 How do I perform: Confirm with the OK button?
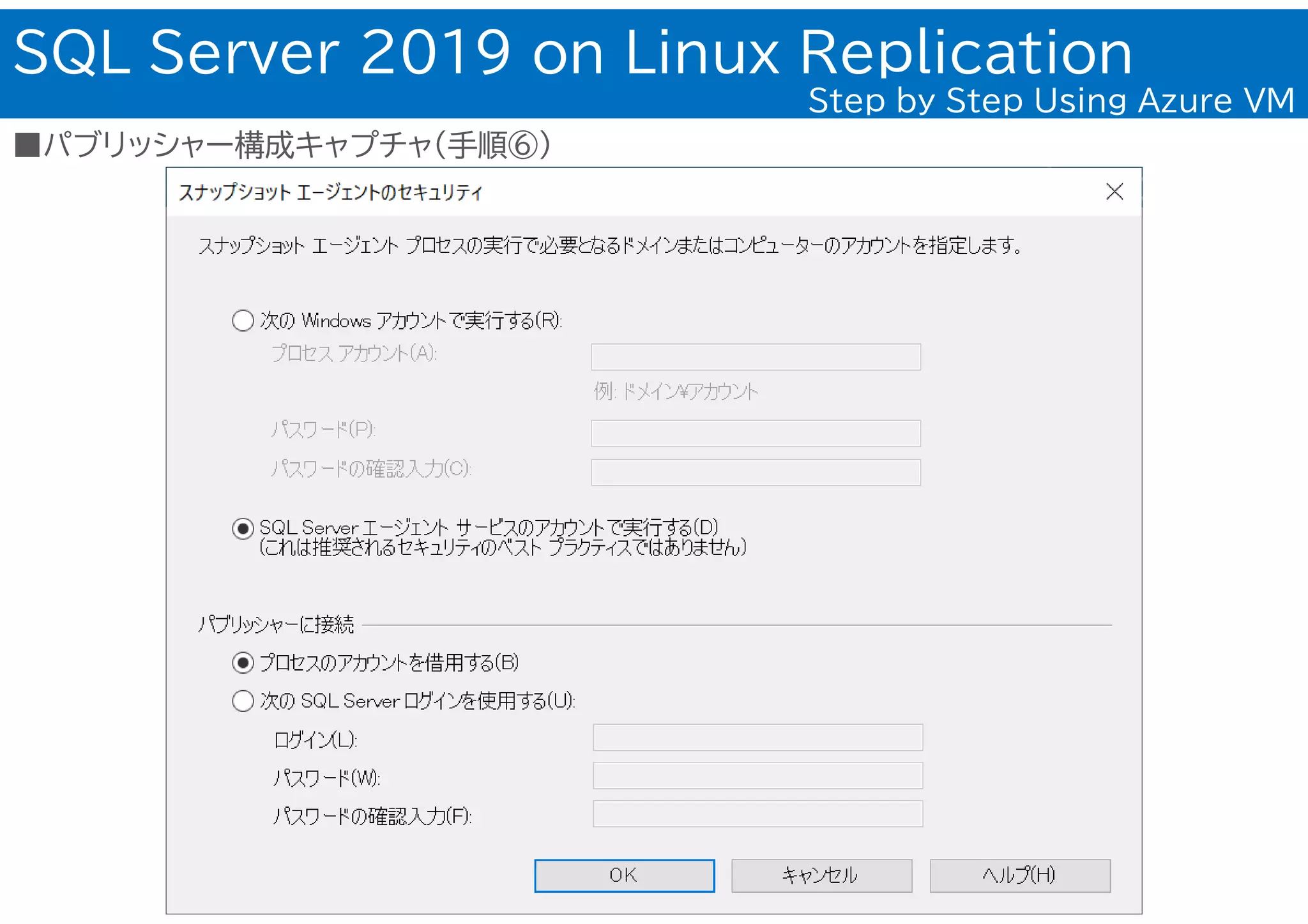click(624, 875)
